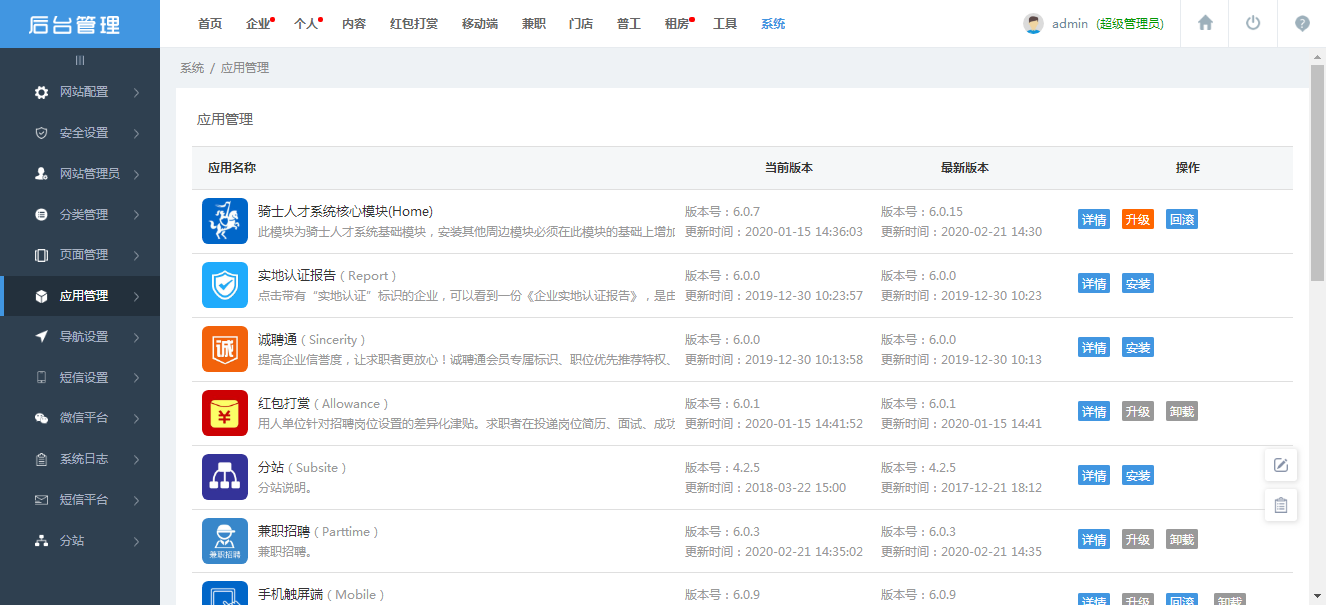Click the page icon beside 页面管理
Viewport: 1326px width, 605px height.
(41, 255)
